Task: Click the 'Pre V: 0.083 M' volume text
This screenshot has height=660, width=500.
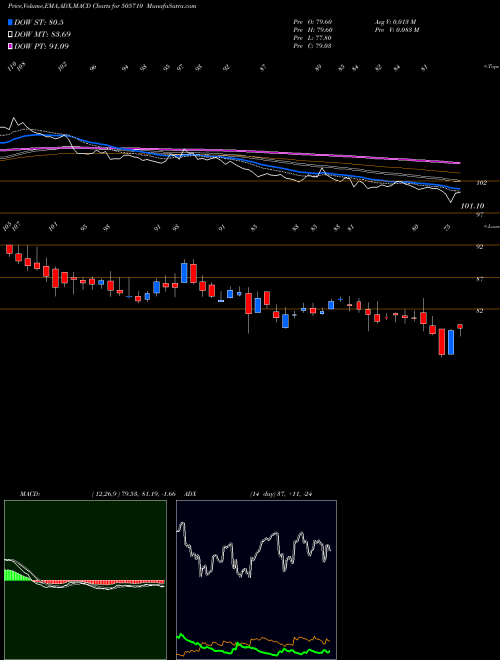Action: point(396,30)
